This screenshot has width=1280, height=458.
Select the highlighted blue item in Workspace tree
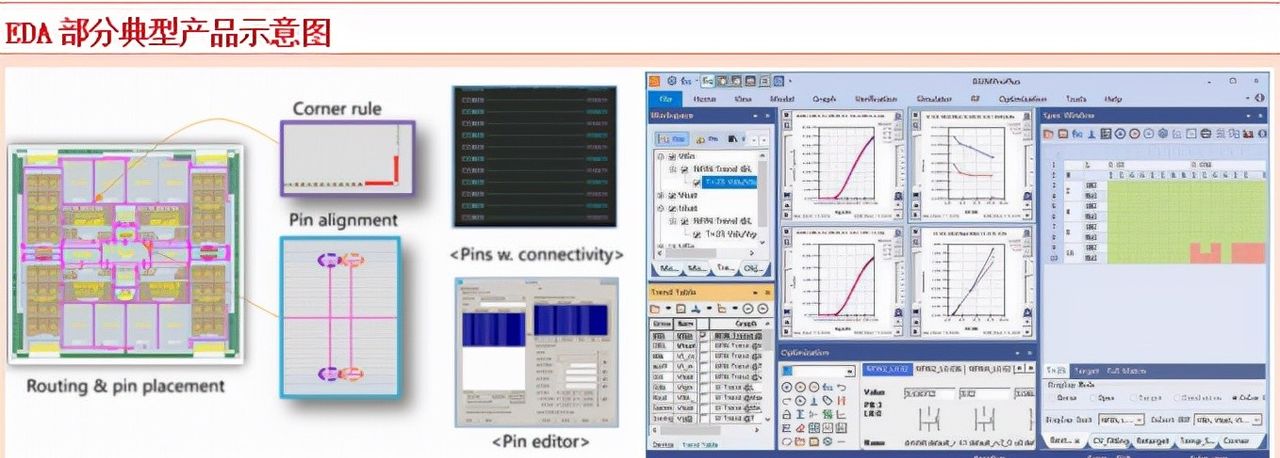click(x=729, y=182)
